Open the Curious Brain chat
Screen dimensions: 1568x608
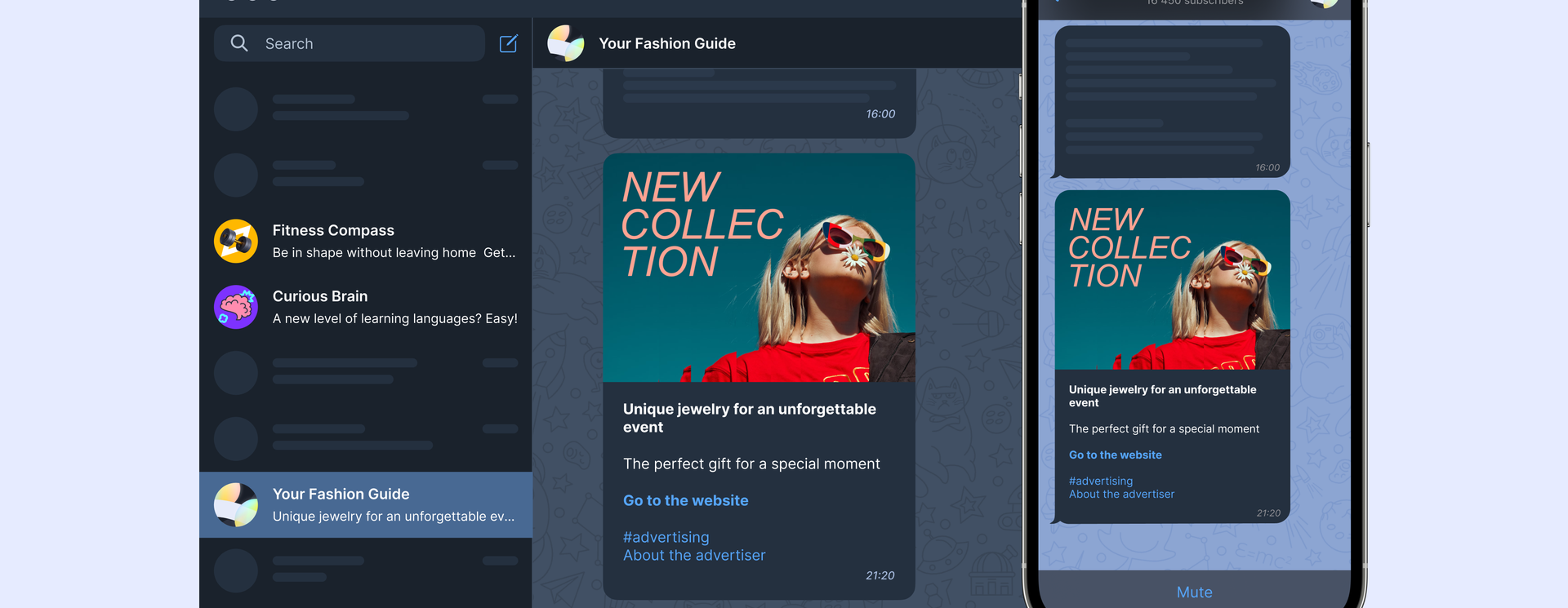click(366, 307)
